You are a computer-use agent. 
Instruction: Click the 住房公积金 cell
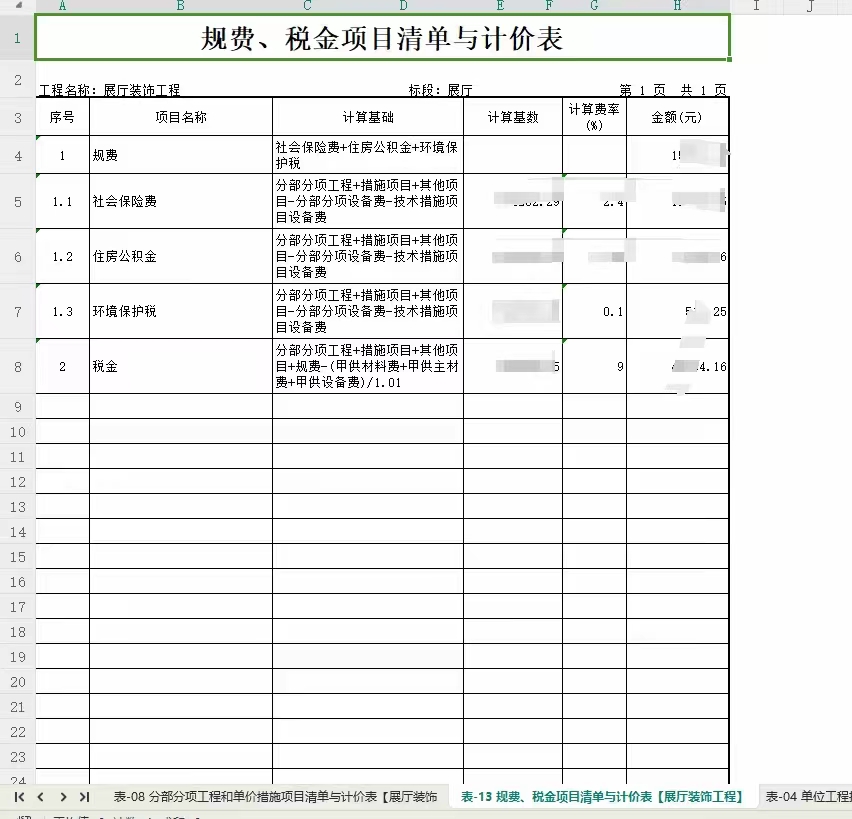pyautogui.click(x=180, y=256)
